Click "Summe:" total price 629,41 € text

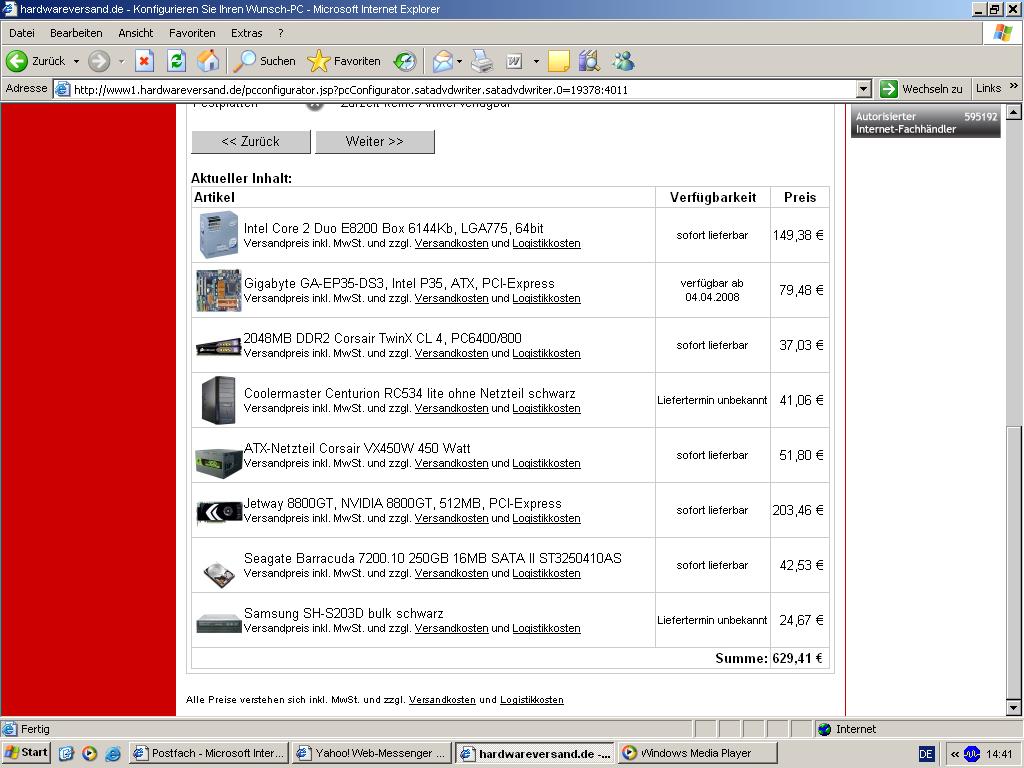tap(769, 658)
